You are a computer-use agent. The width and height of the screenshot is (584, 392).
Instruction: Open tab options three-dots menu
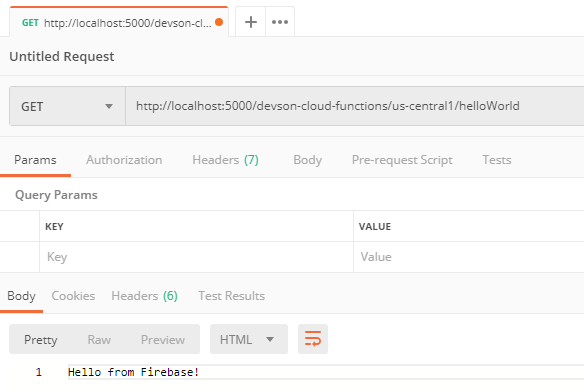[x=280, y=22]
